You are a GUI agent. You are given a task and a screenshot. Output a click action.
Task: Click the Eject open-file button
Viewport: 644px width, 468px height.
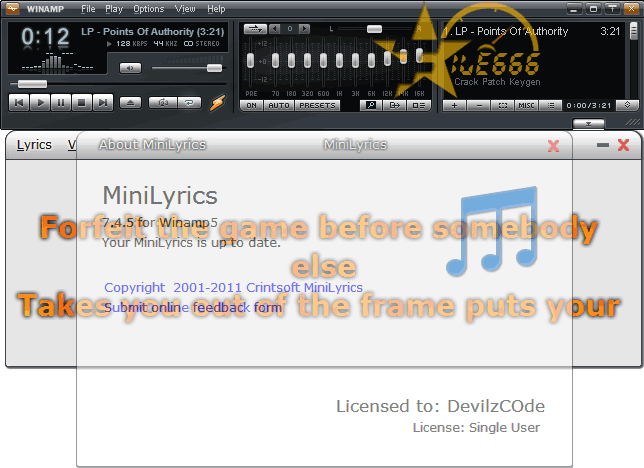pyautogui.click(x=130, y=103)
